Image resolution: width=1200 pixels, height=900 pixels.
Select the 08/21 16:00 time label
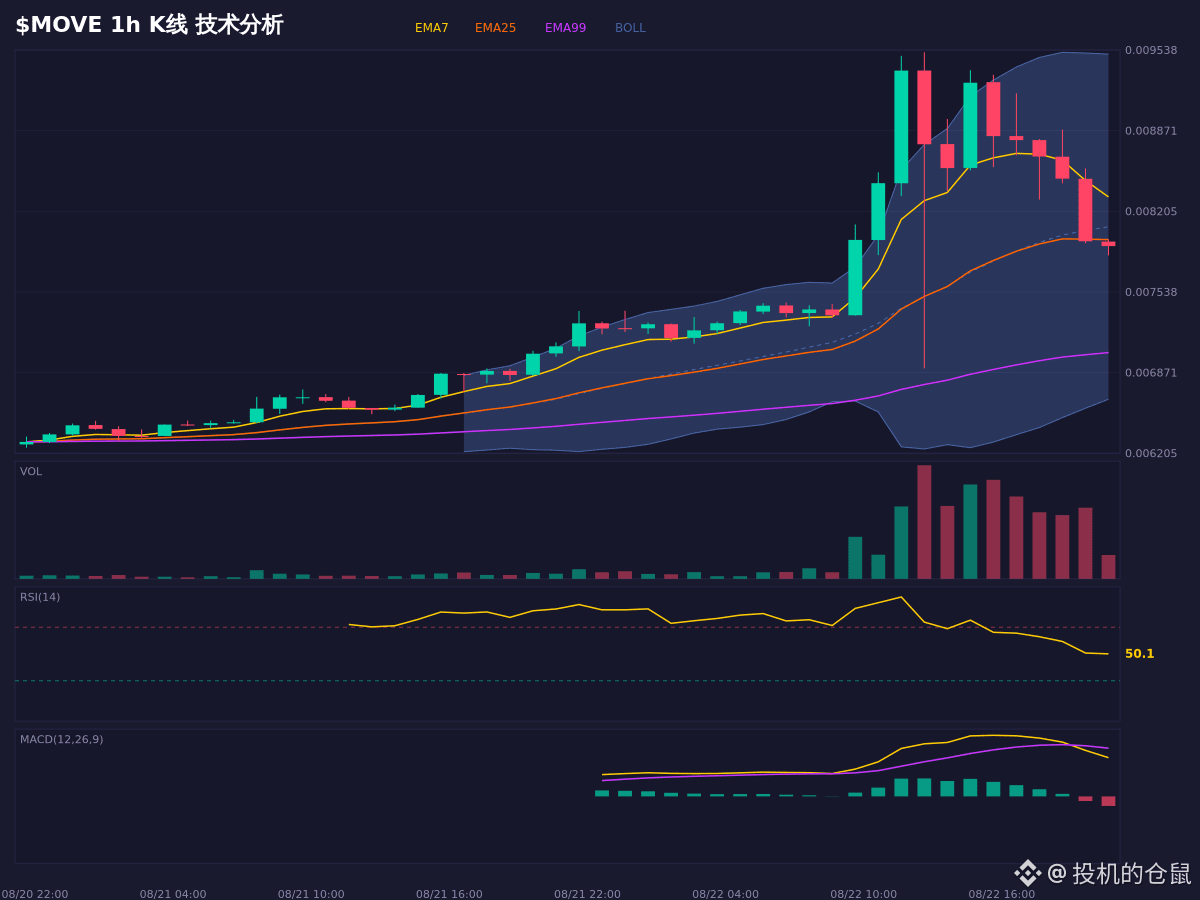click(449, 894)
